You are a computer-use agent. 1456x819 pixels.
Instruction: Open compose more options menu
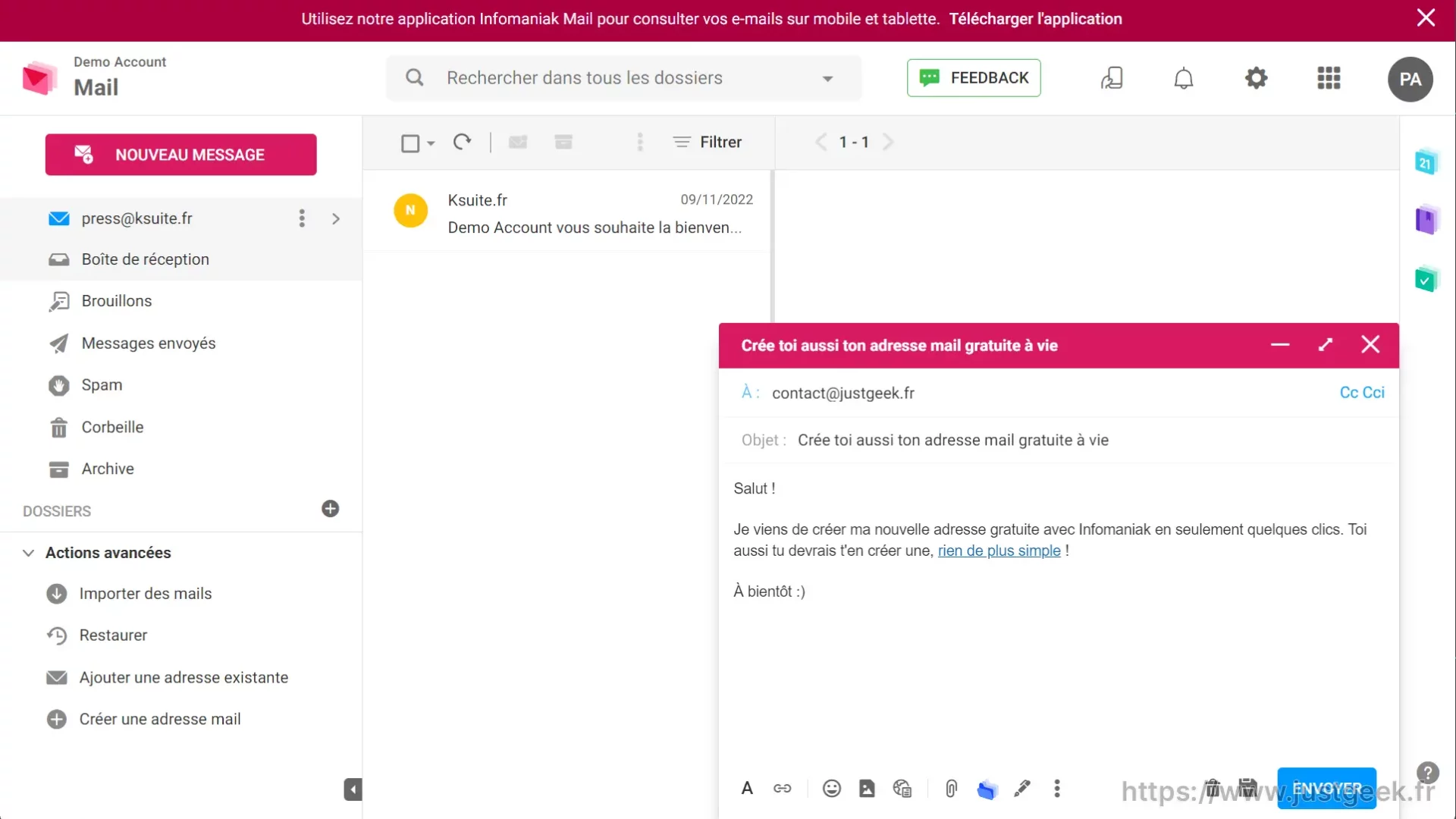[x=1057, y=789]
